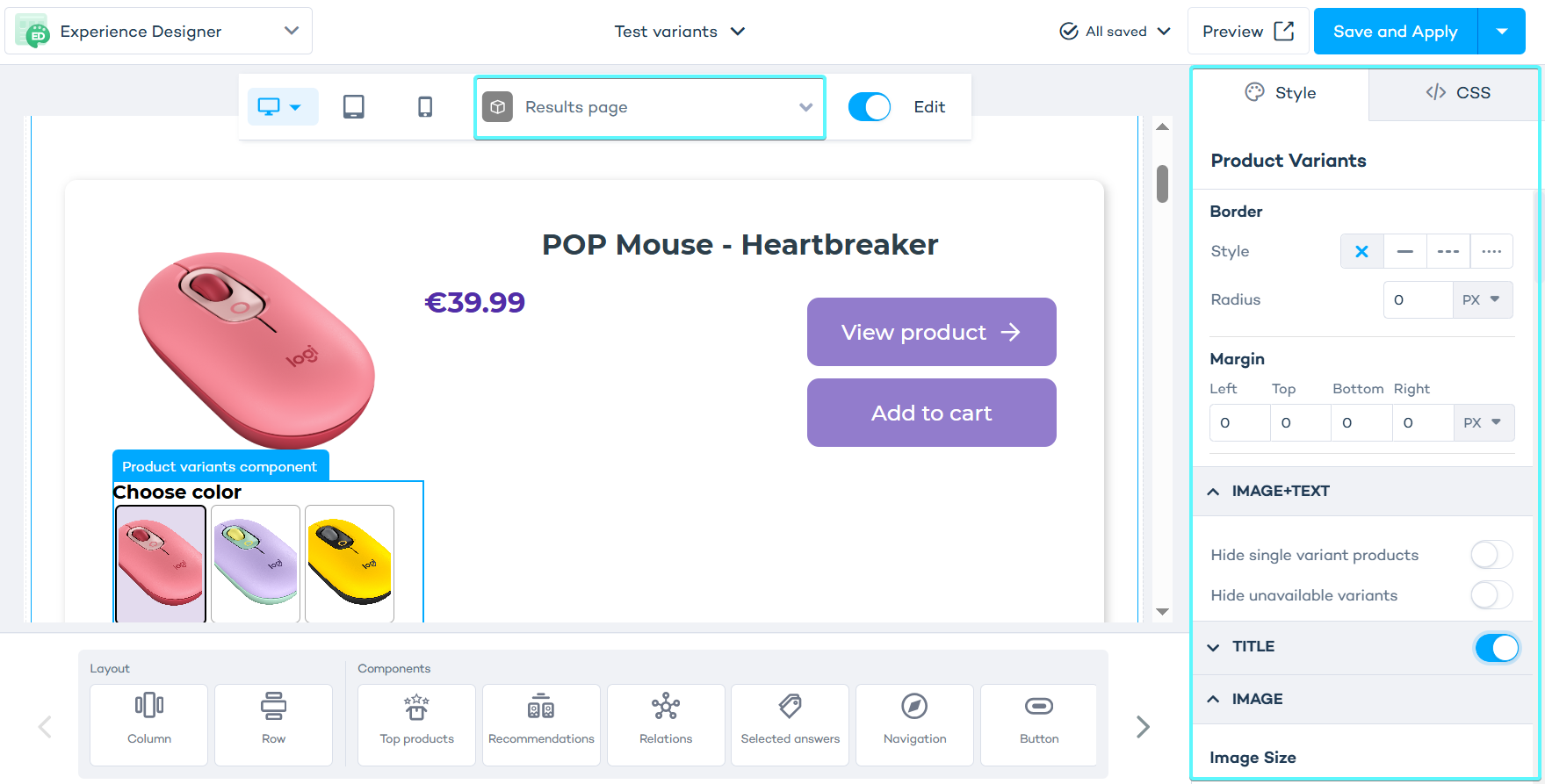
Task: Open the Results page dropdown
Action: coord(650,107)
